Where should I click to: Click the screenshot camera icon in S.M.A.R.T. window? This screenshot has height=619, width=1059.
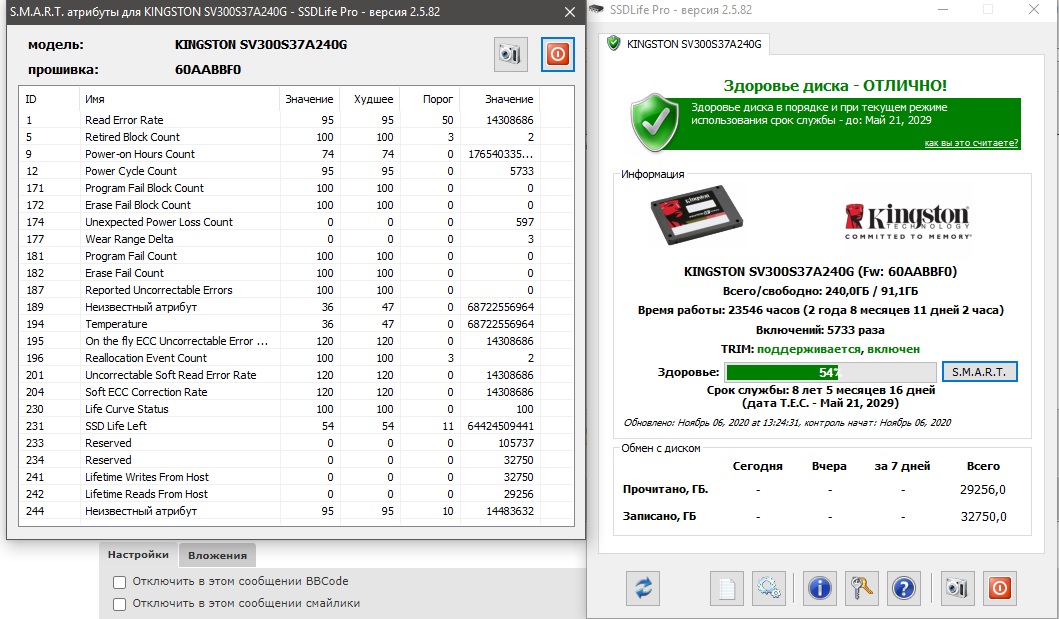coord(510,54)
